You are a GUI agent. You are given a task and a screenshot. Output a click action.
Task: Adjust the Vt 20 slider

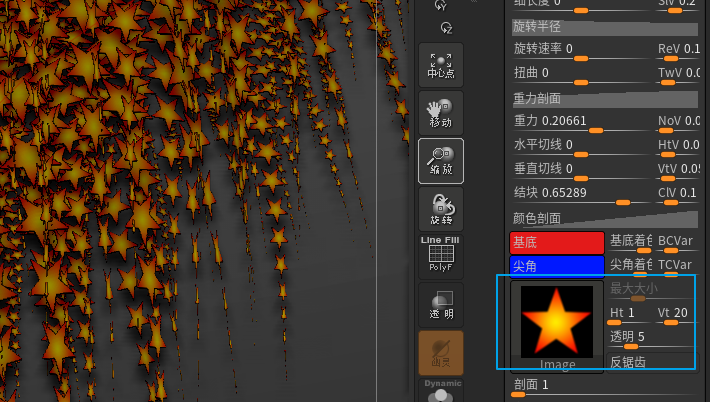pyautogui.click(x=676, y=315)
